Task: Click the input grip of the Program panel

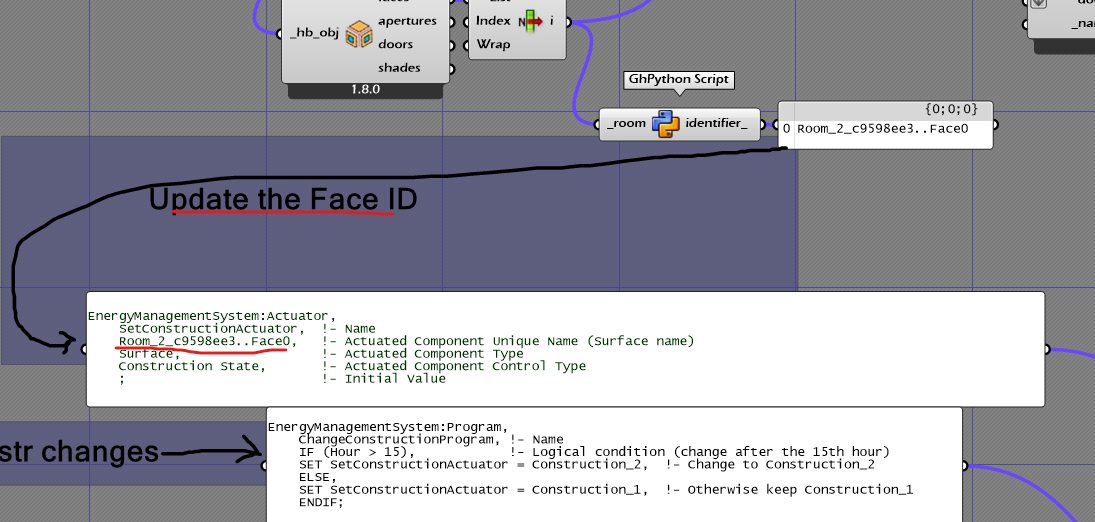Action: [265, 465]
